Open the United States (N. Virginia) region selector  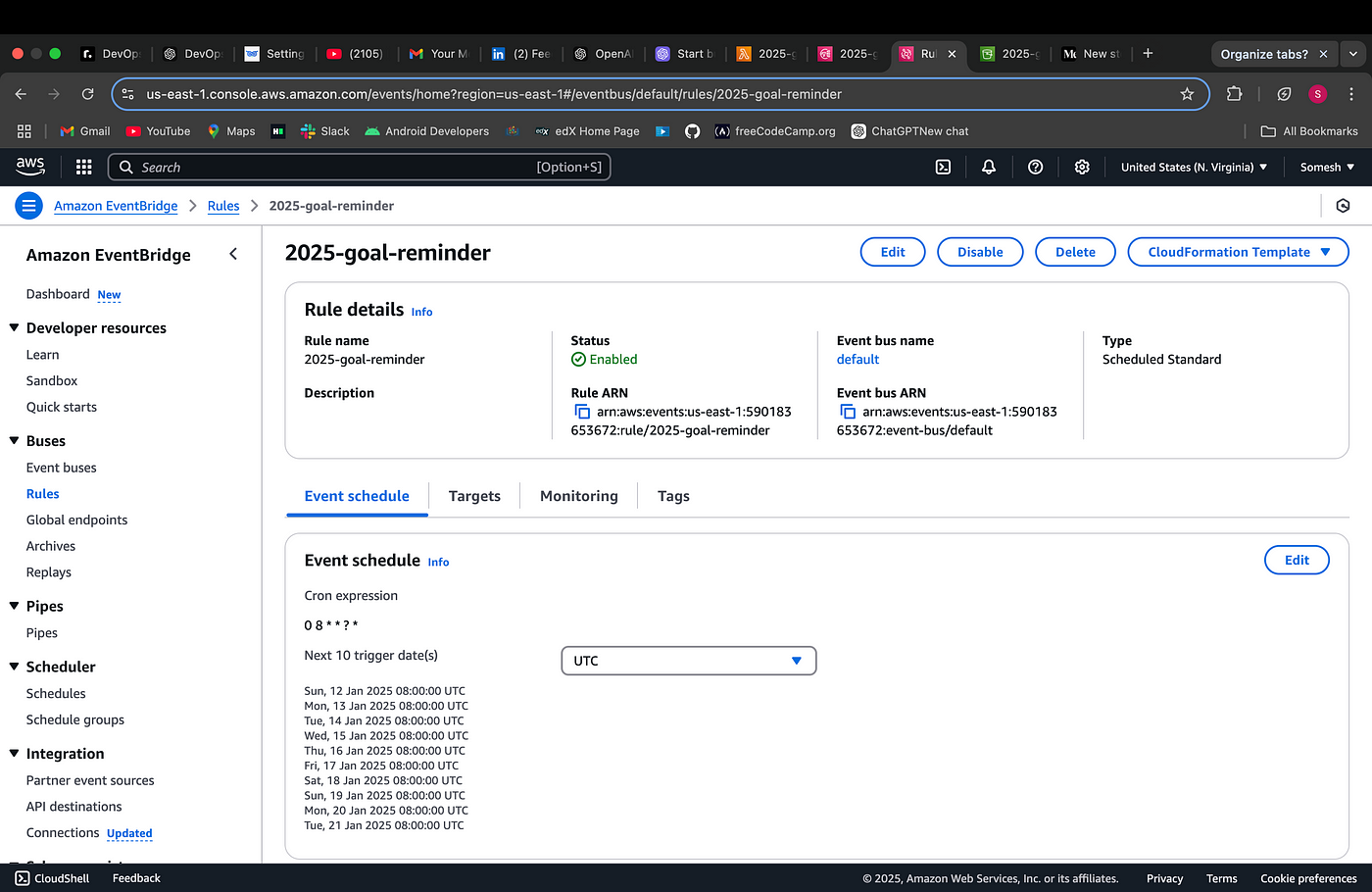pos(1194,168)
